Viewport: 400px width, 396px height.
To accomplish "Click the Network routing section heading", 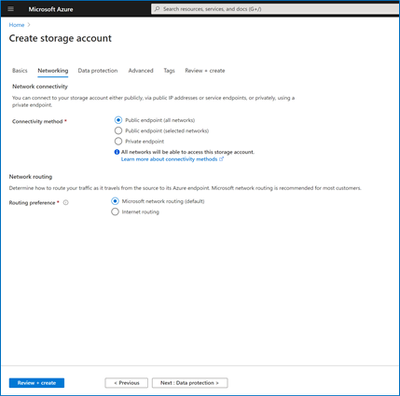I will click(31, 177).
